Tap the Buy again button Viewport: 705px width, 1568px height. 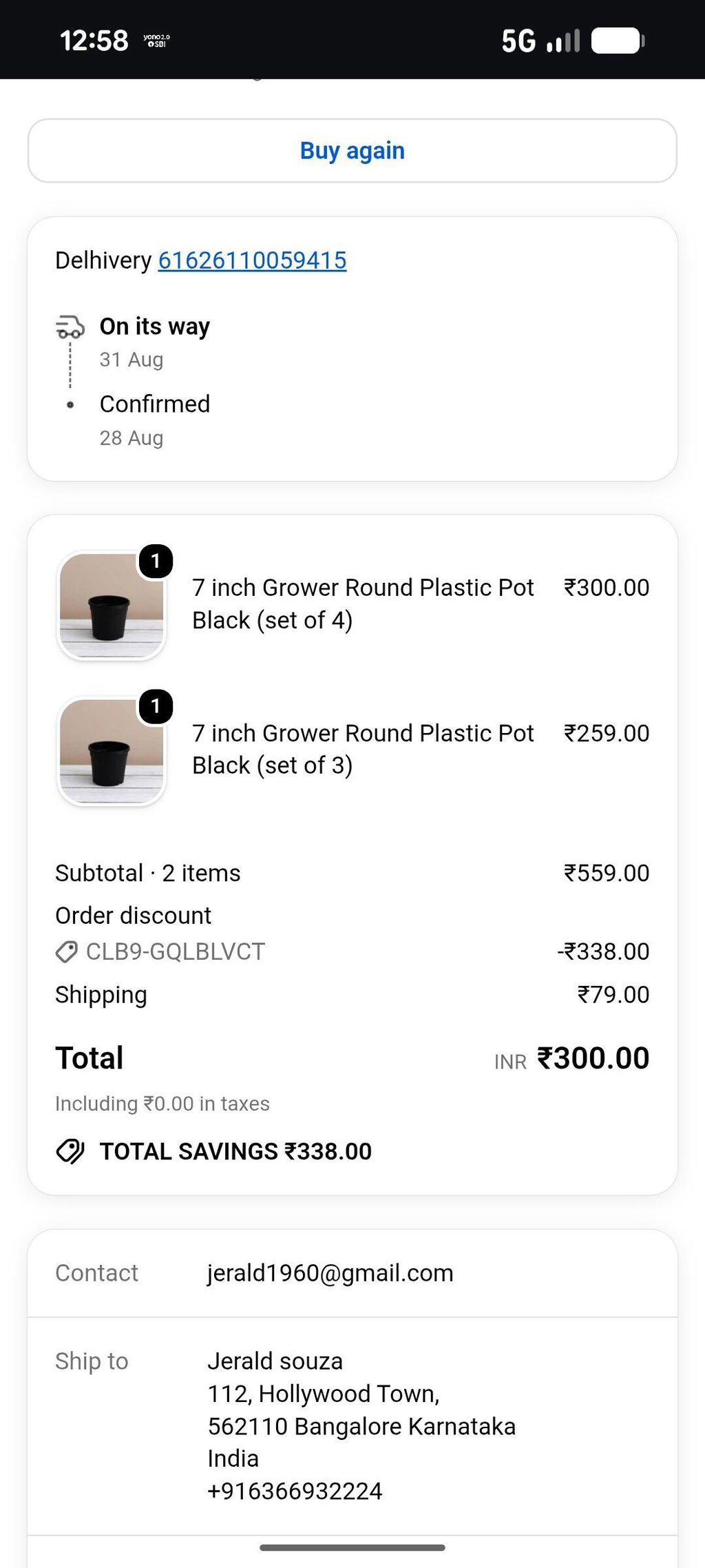click(352, 151)
